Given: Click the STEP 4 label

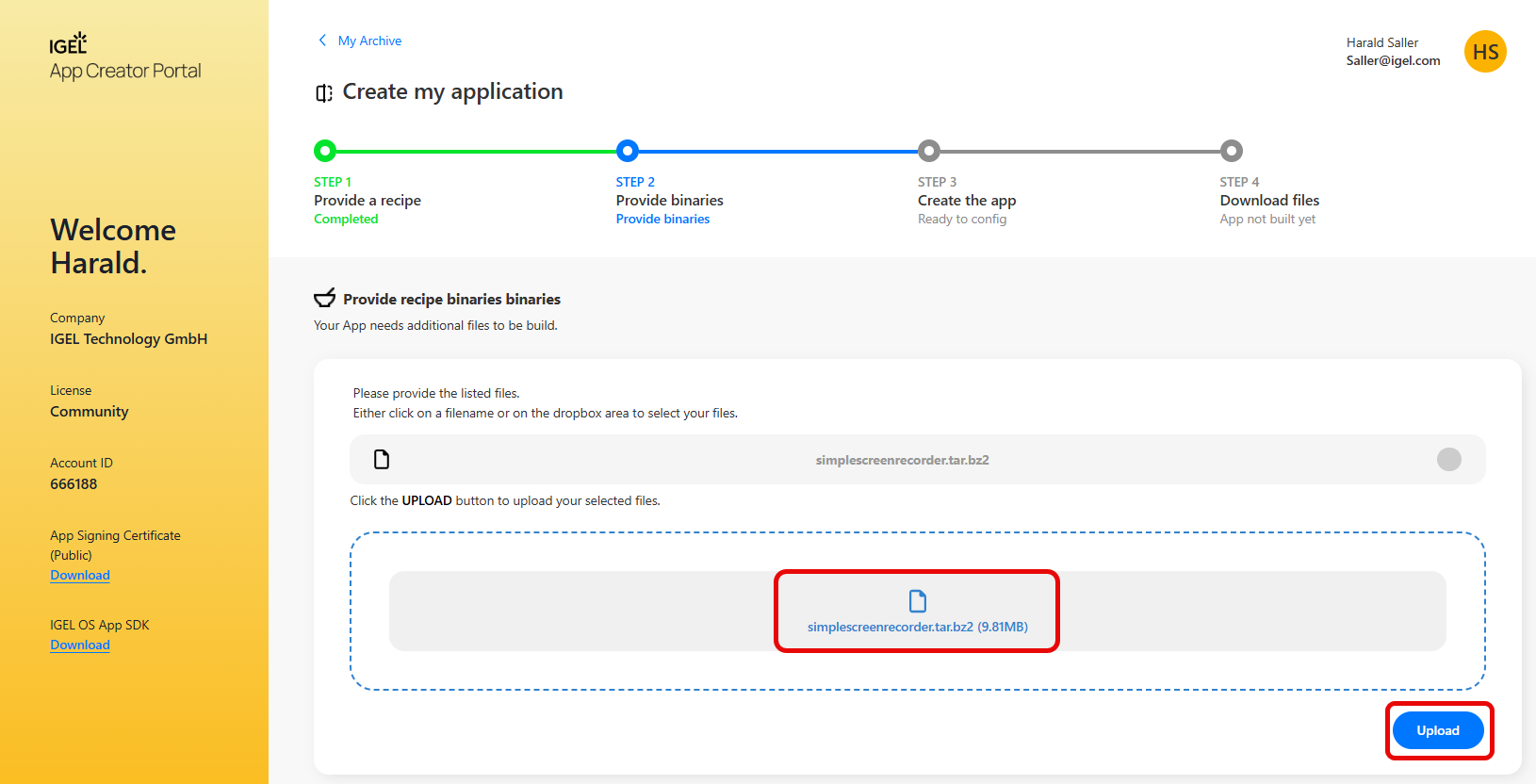Looking at the screenshot, I should click(1239, 182).
